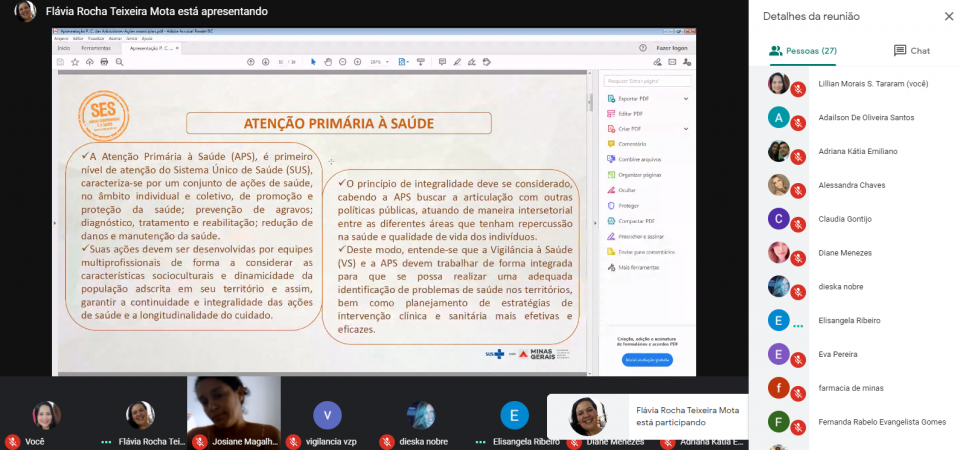
Task: Select the vigilancia vzp participant tile
Action: pos(328,413)
